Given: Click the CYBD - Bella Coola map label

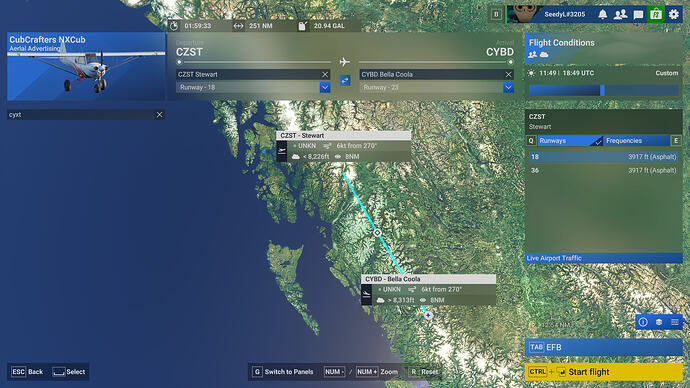Looking at the screenshot, I should click(428, 279).
